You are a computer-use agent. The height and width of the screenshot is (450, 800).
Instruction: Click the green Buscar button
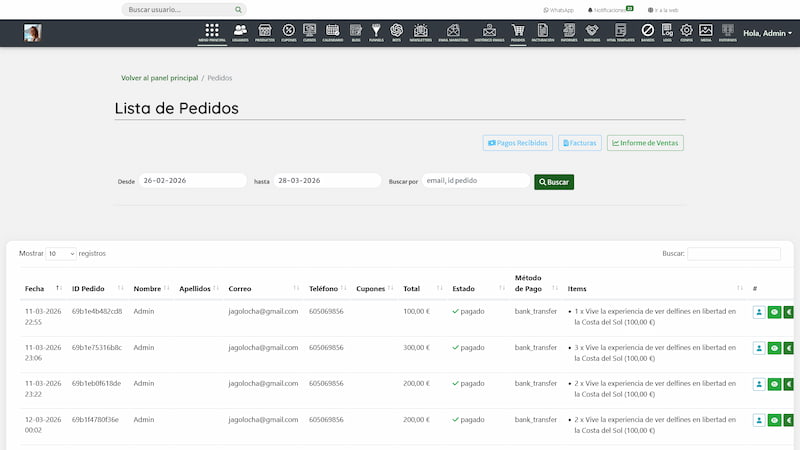point(554,182)
